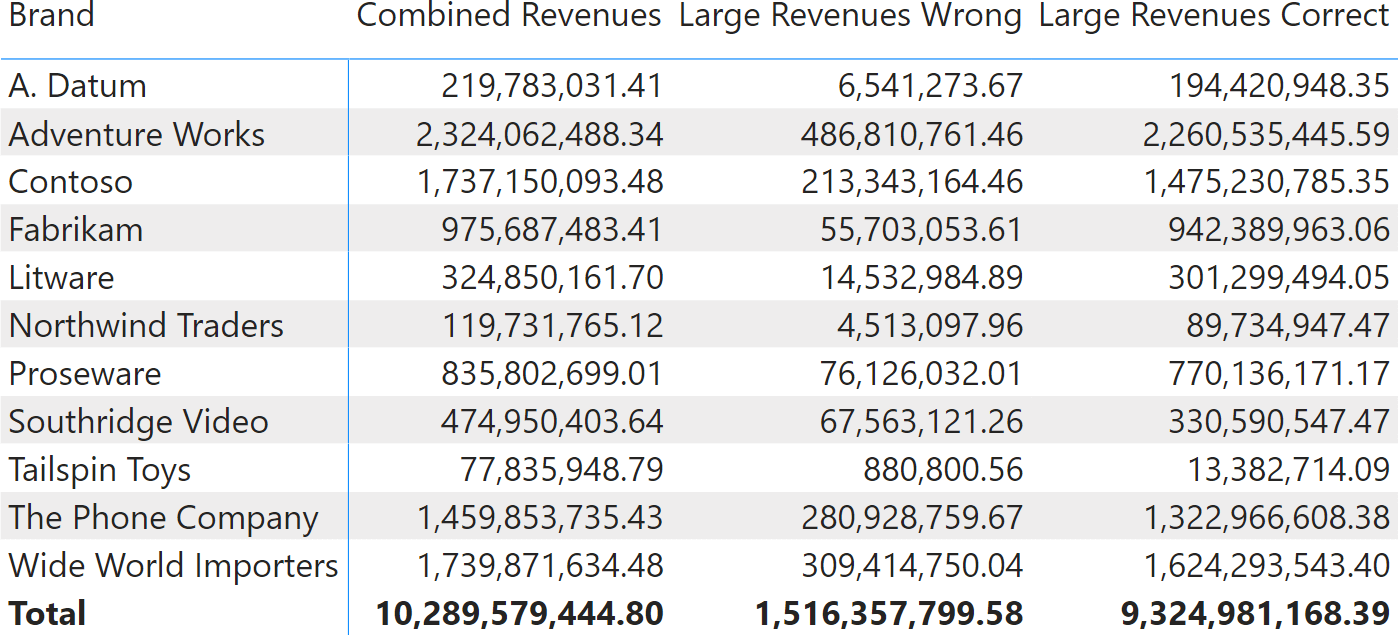This screenshot has width=1398, height=635.
Task: Select the Large Revenues Correct total 9,324,981,168.39
Action: coord(1256,613)
